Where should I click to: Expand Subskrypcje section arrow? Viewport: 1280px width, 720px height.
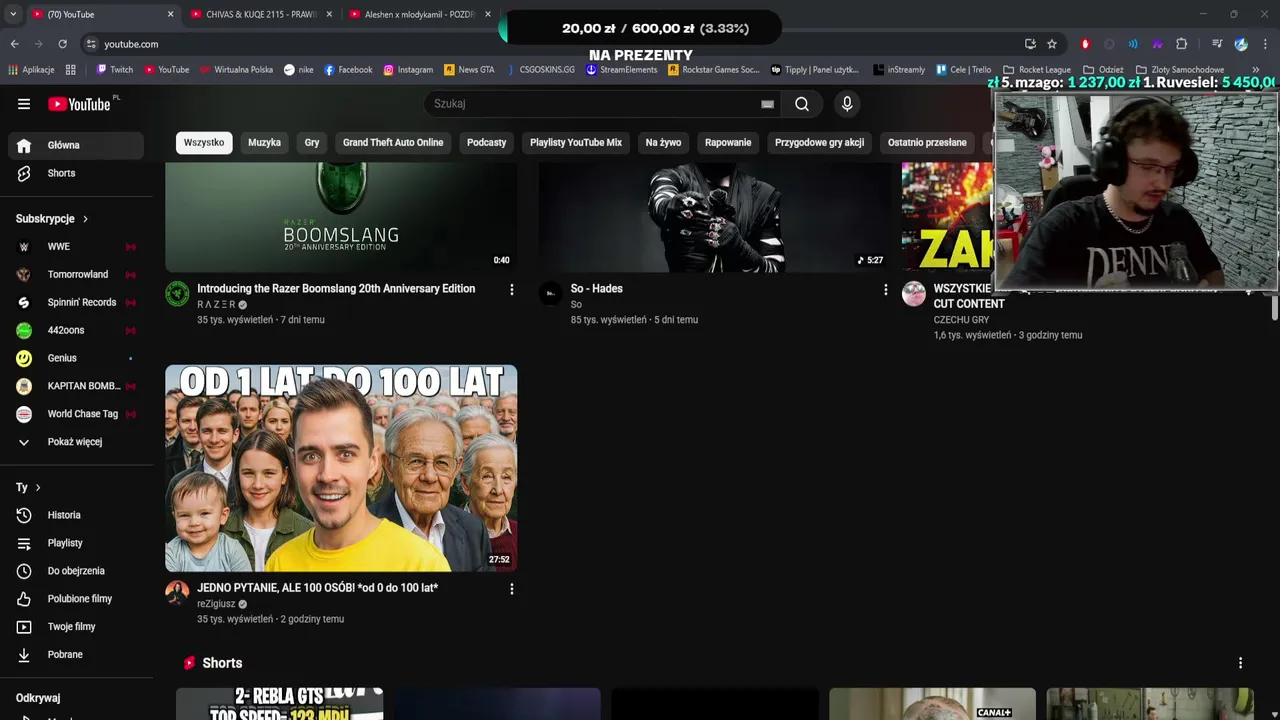click(x=85, y=219)
